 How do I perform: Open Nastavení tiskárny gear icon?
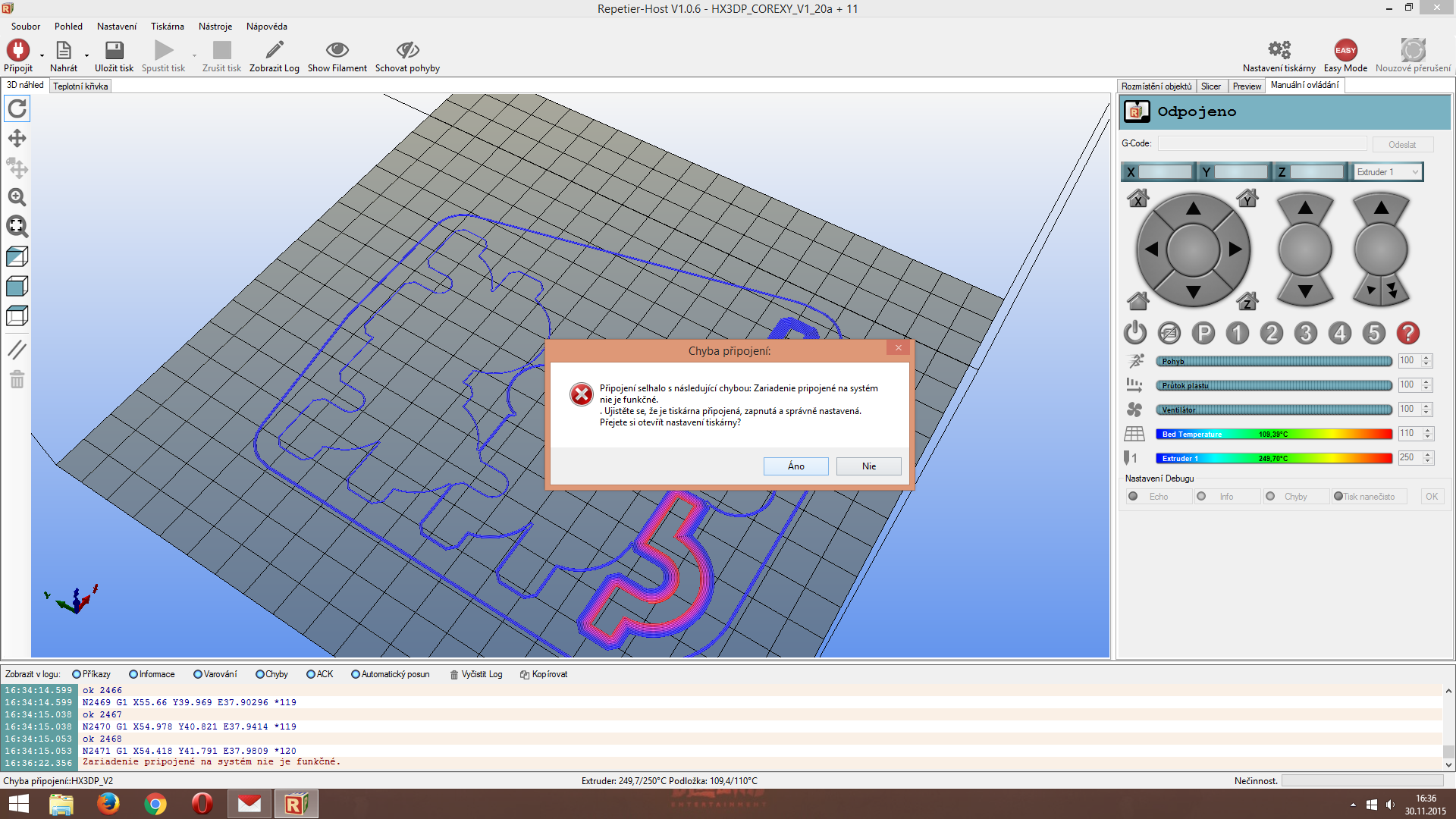pos(1279,51)
